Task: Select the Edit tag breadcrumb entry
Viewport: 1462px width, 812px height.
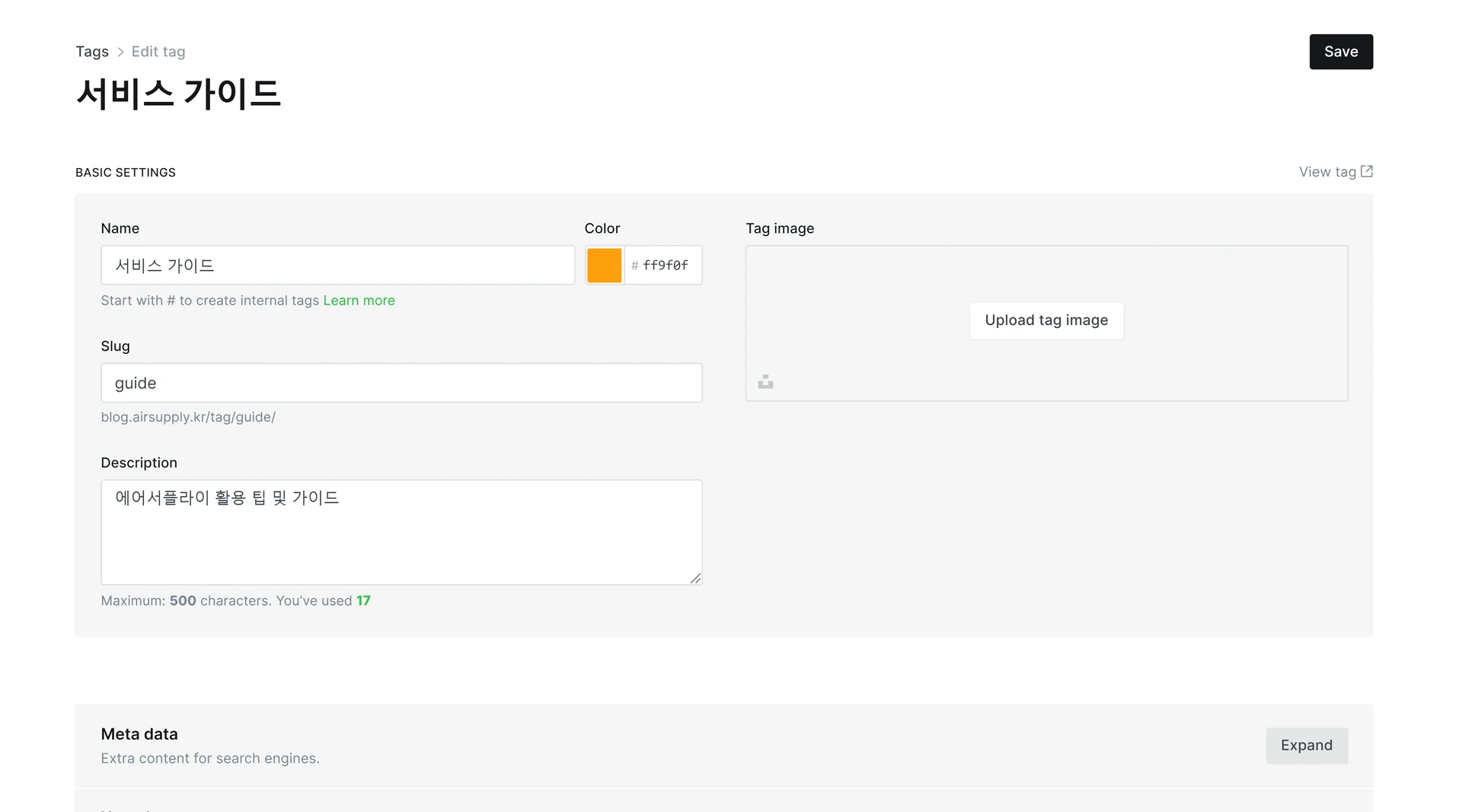Action: click(158, 51)
